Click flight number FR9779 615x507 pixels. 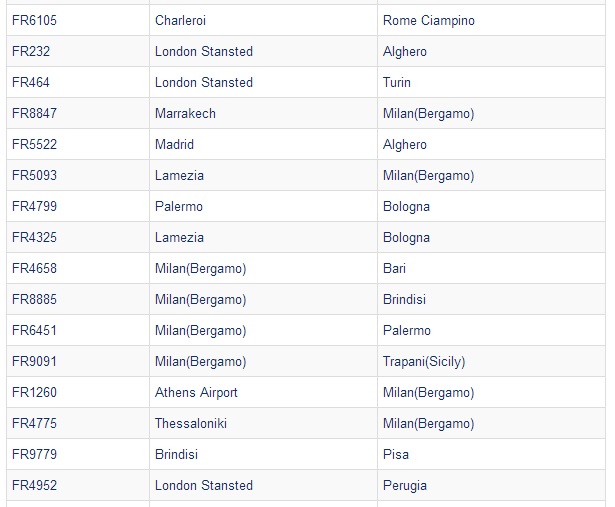(34, 455)
